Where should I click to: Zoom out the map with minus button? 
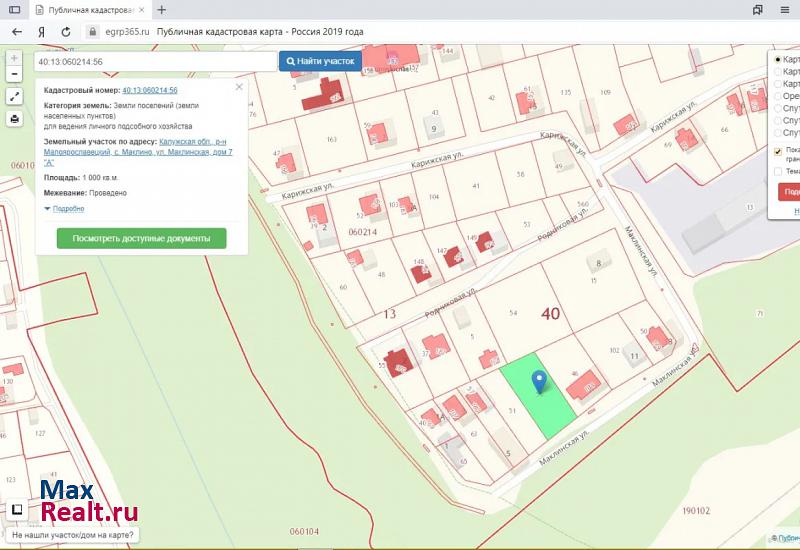coord(14,74)
